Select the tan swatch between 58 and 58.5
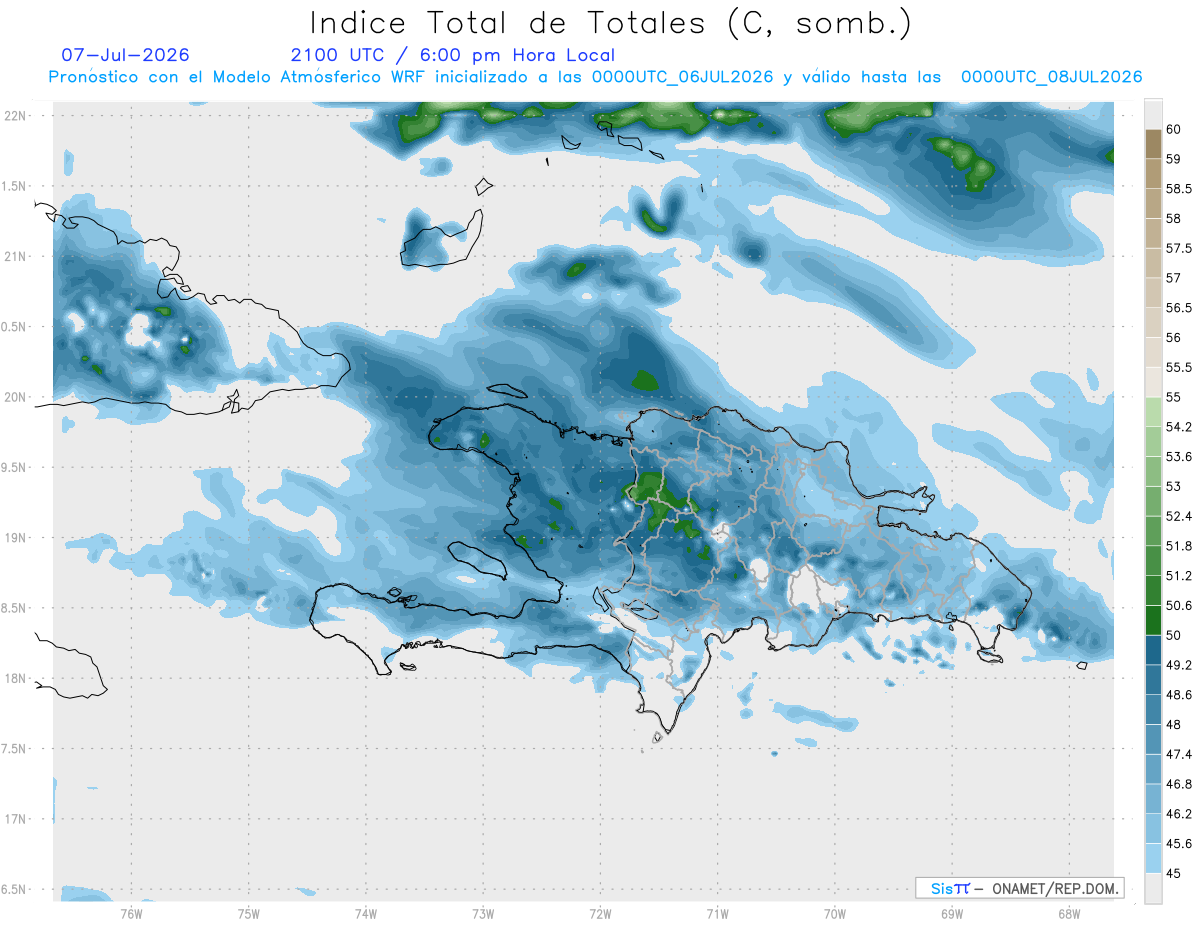The image size is (1200, 927). tap(1153, 203)
